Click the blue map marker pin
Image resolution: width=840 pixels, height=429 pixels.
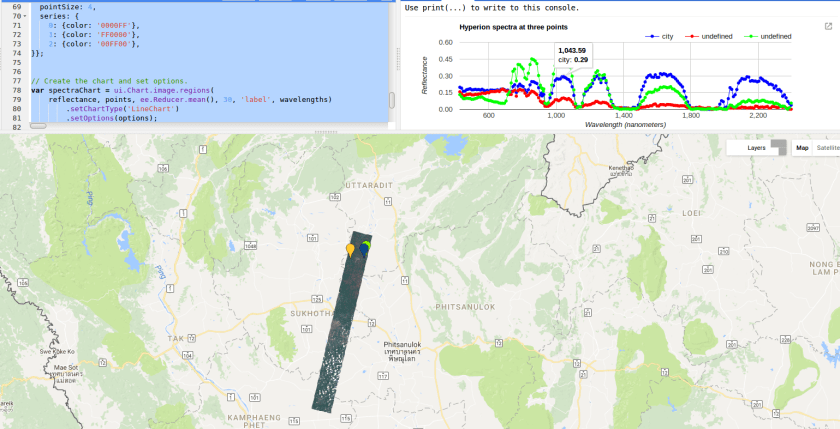tap(364, 246)
